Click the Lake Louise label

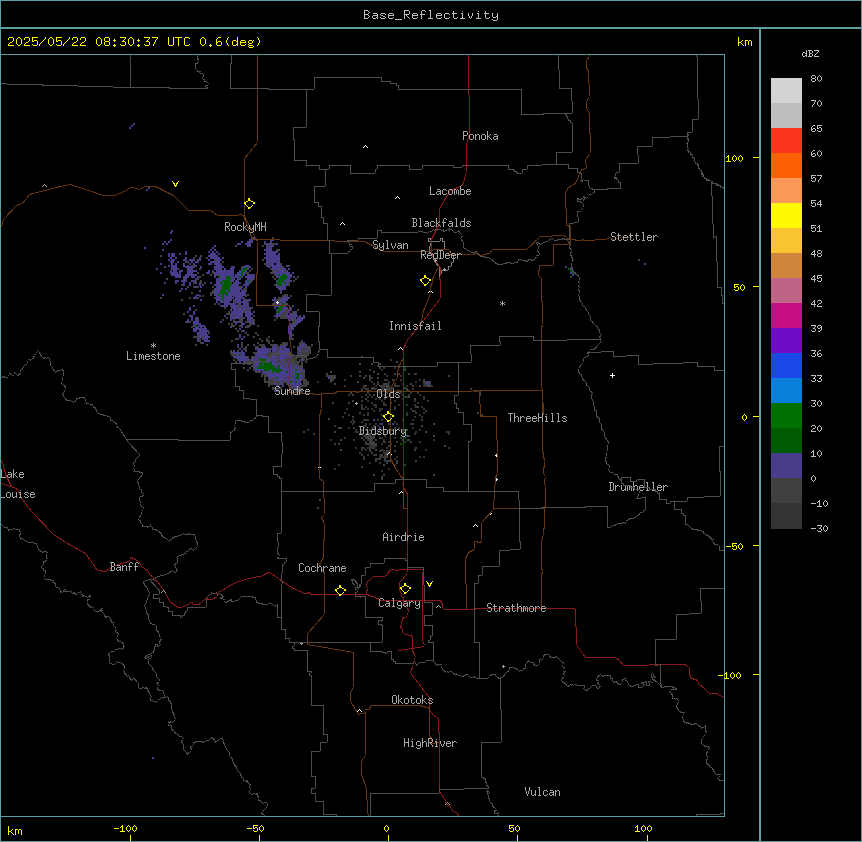coord(18,484)
